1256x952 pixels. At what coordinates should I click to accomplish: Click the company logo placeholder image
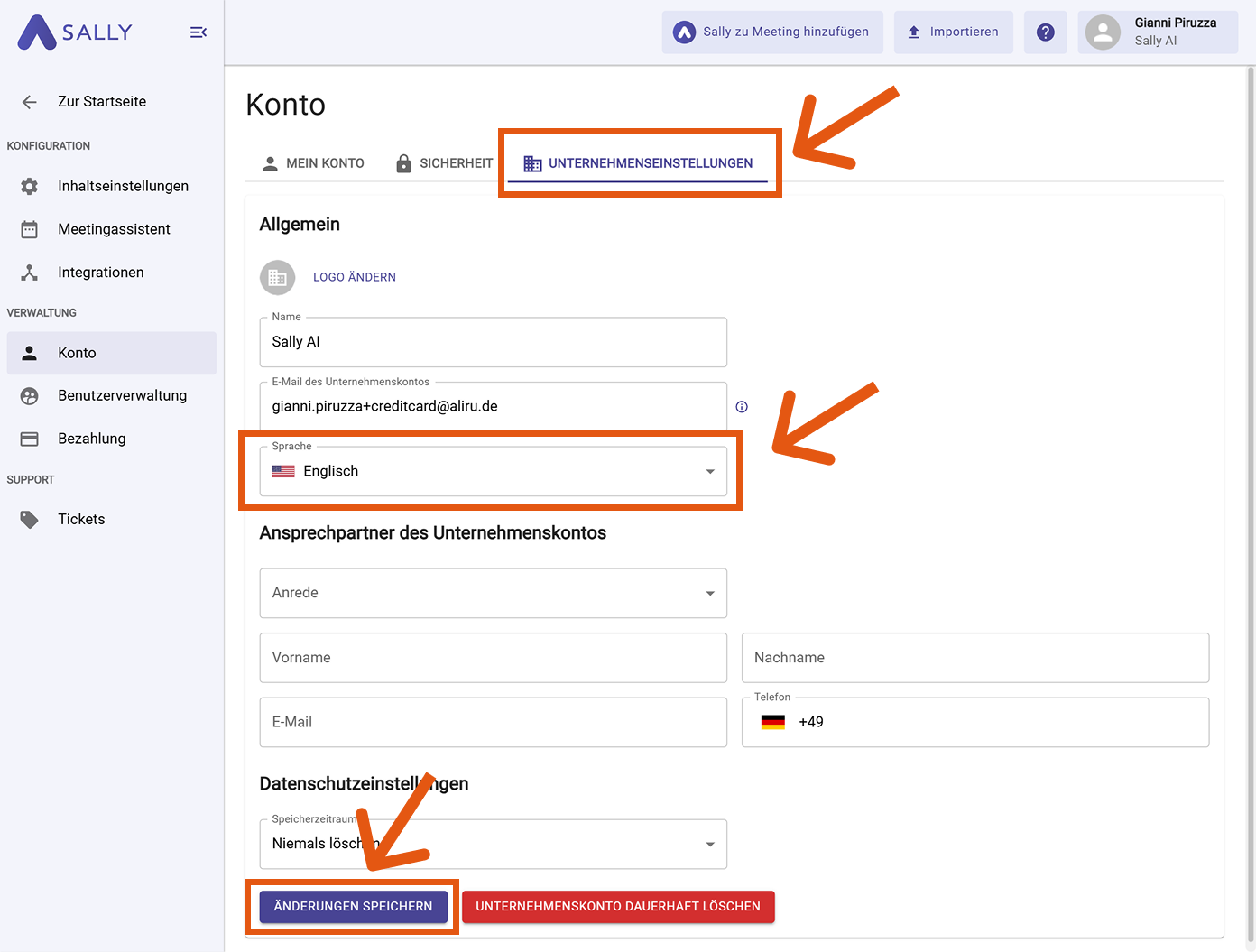[278, 277]
